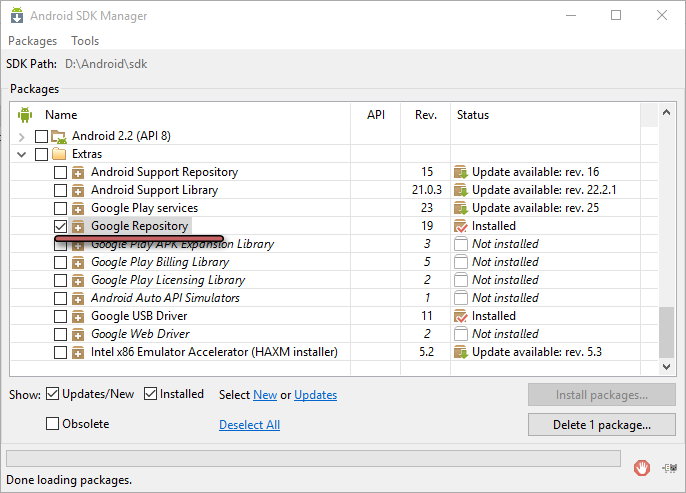
Task: Open the Tools menu
Action: [x=85, y=41]
